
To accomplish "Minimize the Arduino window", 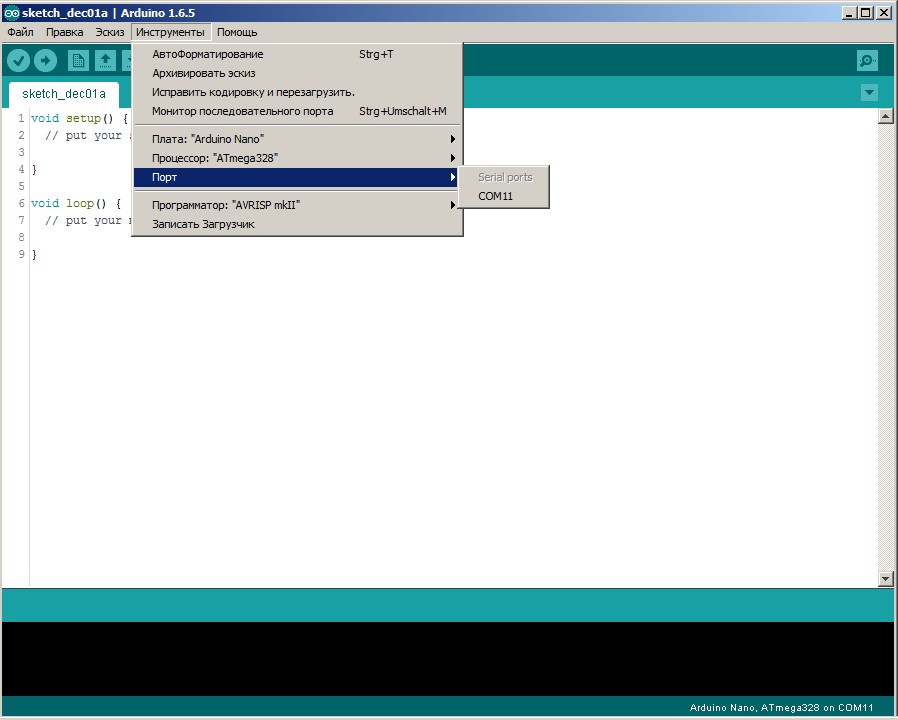I will click(849, 13).
